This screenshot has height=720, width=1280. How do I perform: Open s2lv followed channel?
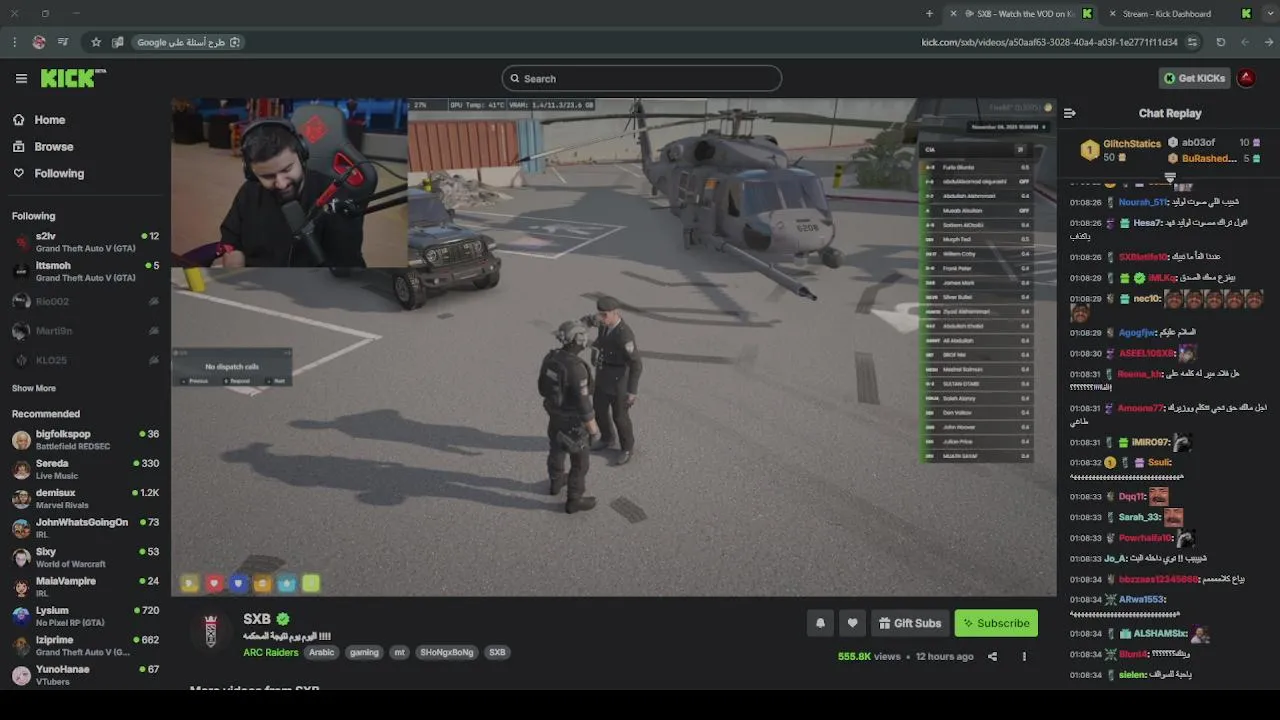pos(85,242)
